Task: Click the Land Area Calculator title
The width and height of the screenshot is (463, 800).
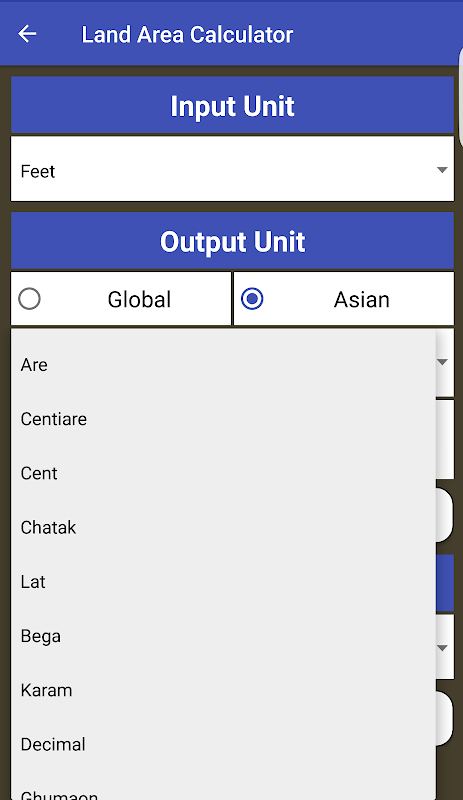Action: pyautogui.click(x=187, y=35)
